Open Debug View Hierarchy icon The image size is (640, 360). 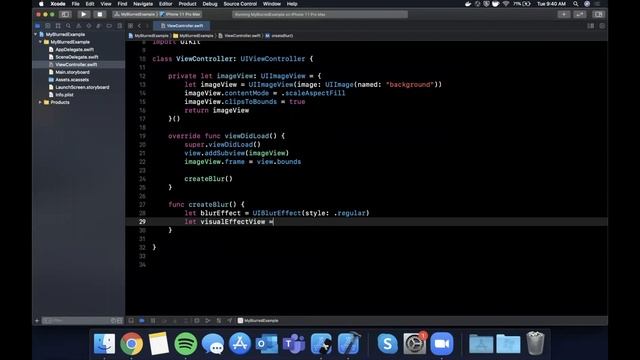197,321
